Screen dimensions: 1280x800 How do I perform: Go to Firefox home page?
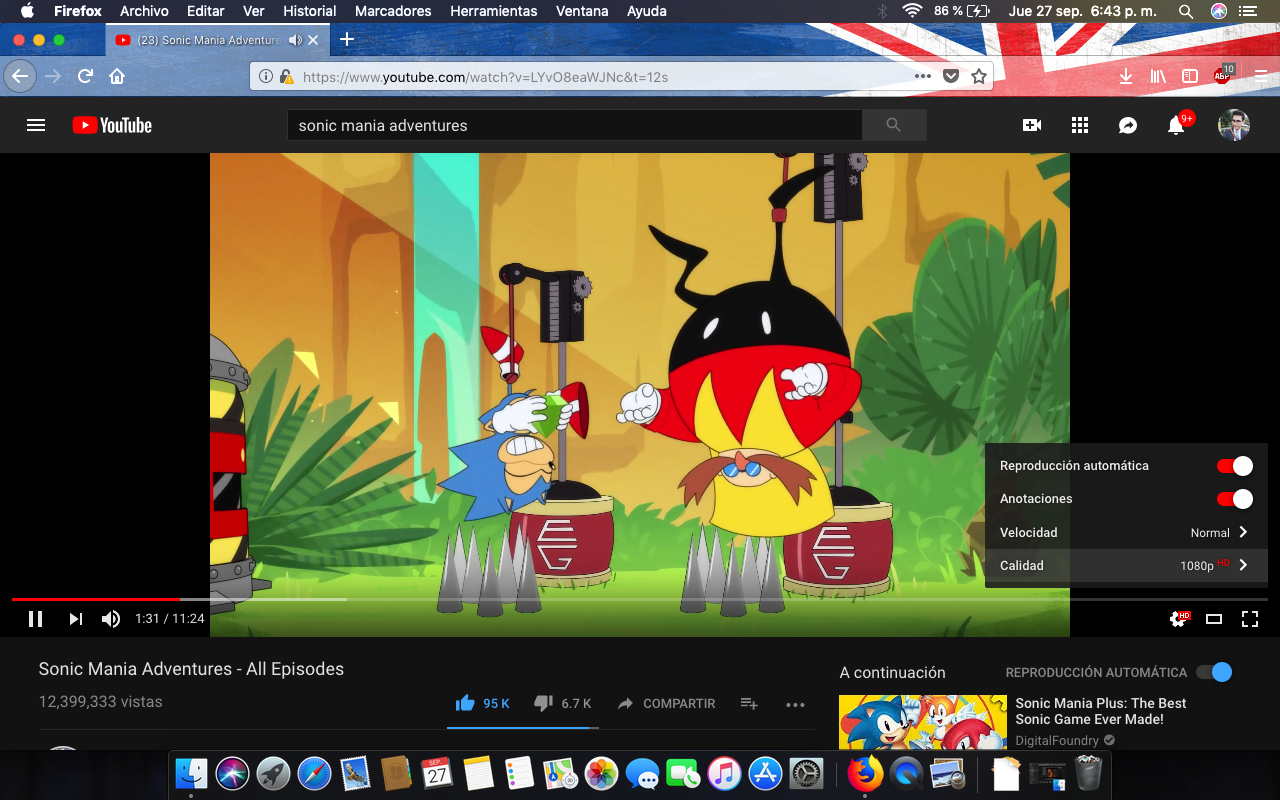117,76
